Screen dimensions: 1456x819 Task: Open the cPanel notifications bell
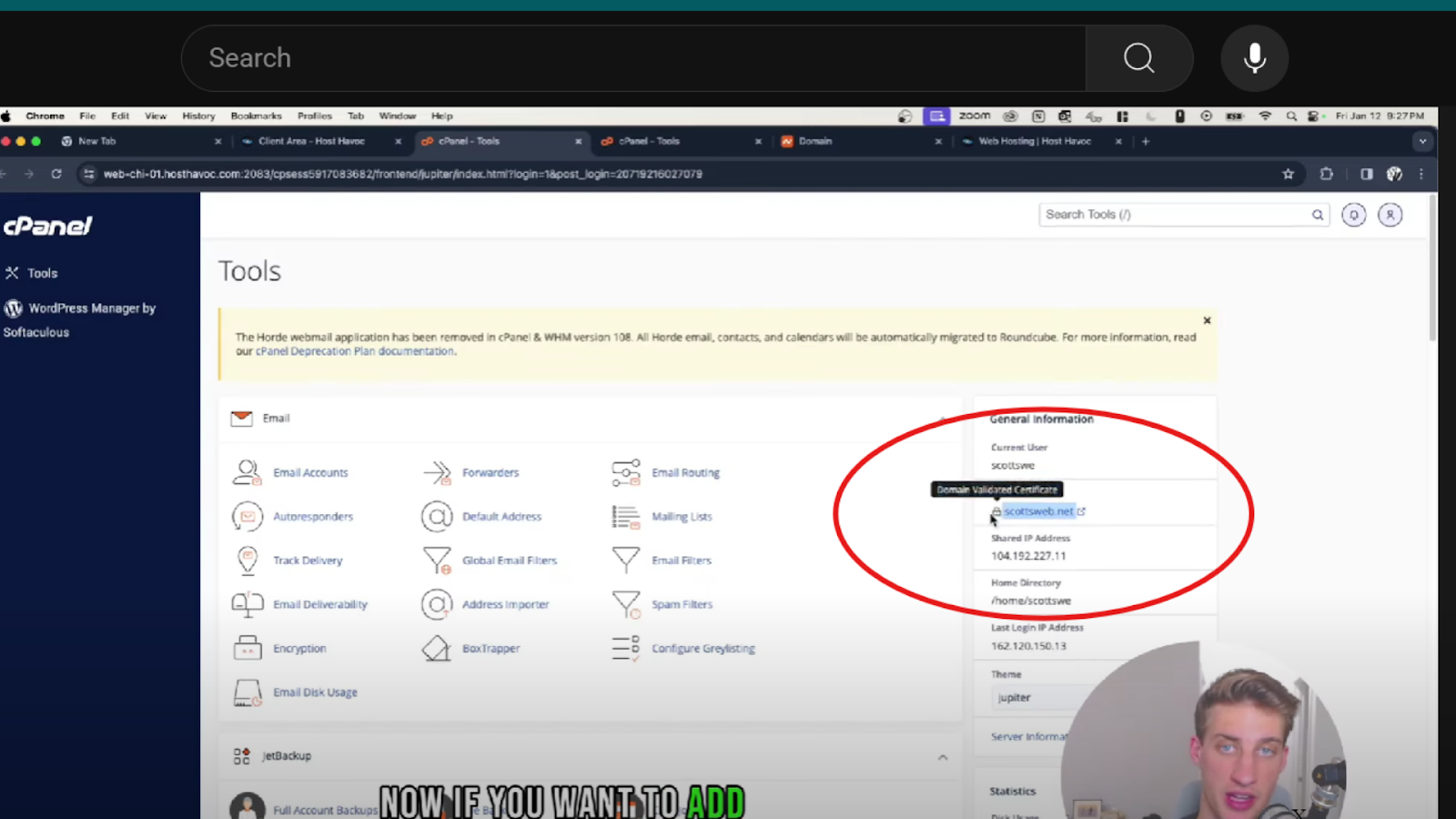[1353, 215]
